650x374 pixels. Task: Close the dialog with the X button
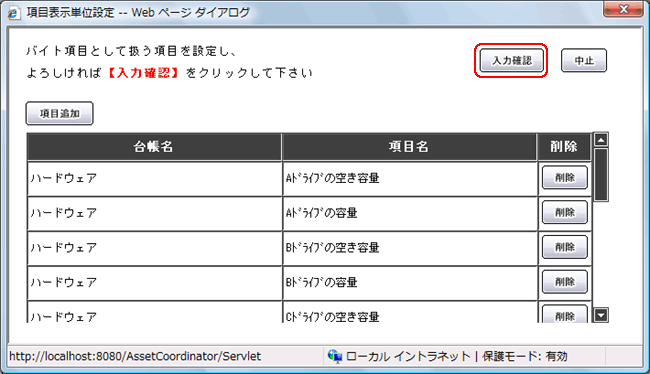[x=623, y=10]
